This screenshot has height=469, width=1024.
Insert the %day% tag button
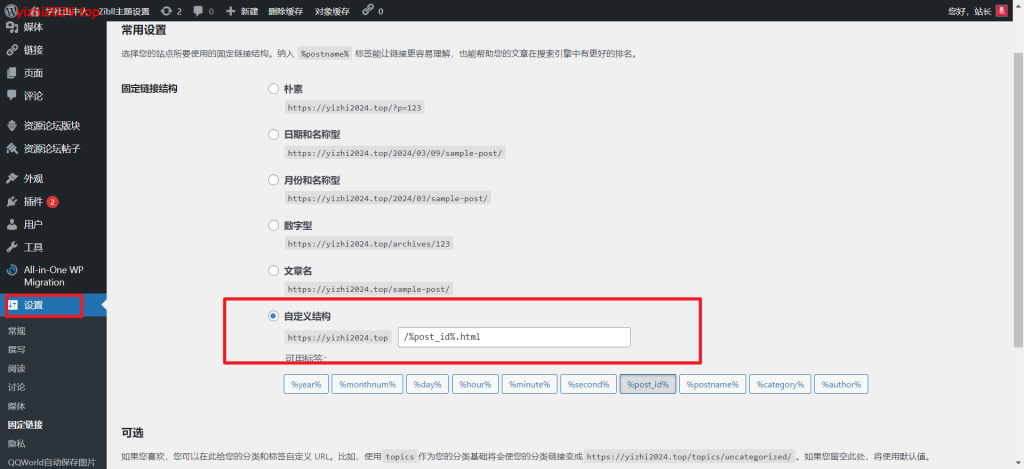[x=427, y=384]
